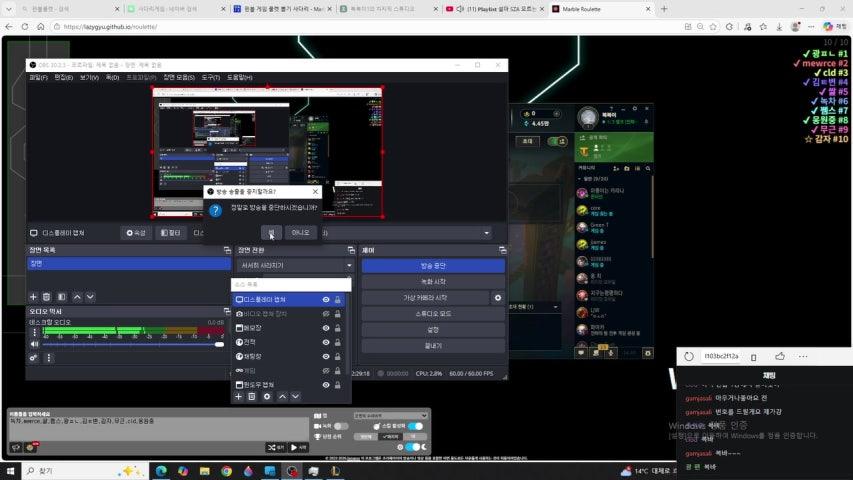Open 데스크탑 오디오 options three-dot menu
Viewport: 853px width, 480px height.
[35, 331]
